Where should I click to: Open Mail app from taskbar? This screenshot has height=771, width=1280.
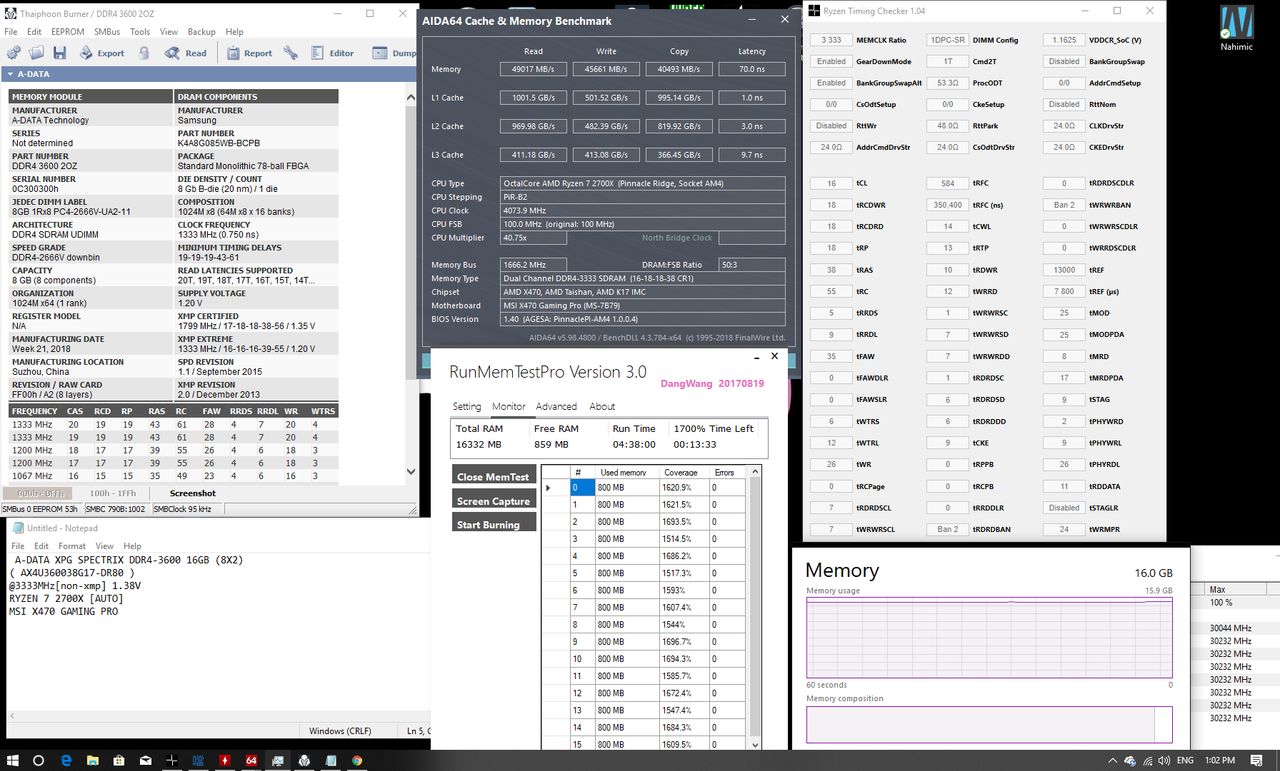pyautogui.click(x=146, y=760)
